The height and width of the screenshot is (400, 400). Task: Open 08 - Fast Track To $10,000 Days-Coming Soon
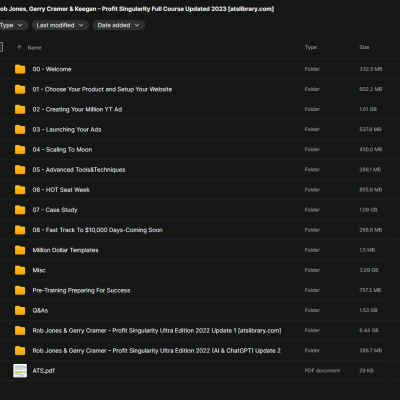point(97,230)
